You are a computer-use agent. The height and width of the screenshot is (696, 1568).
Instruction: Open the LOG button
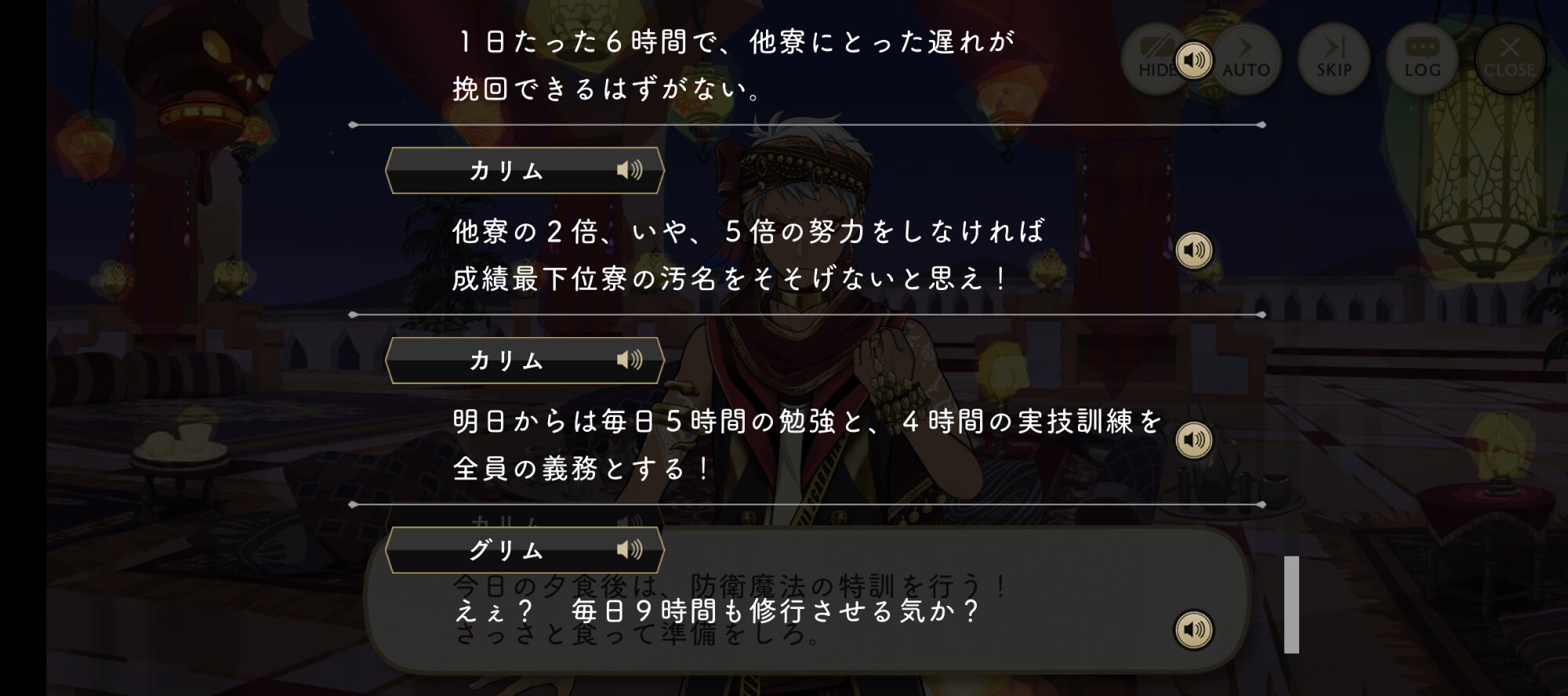[1422, 60]
